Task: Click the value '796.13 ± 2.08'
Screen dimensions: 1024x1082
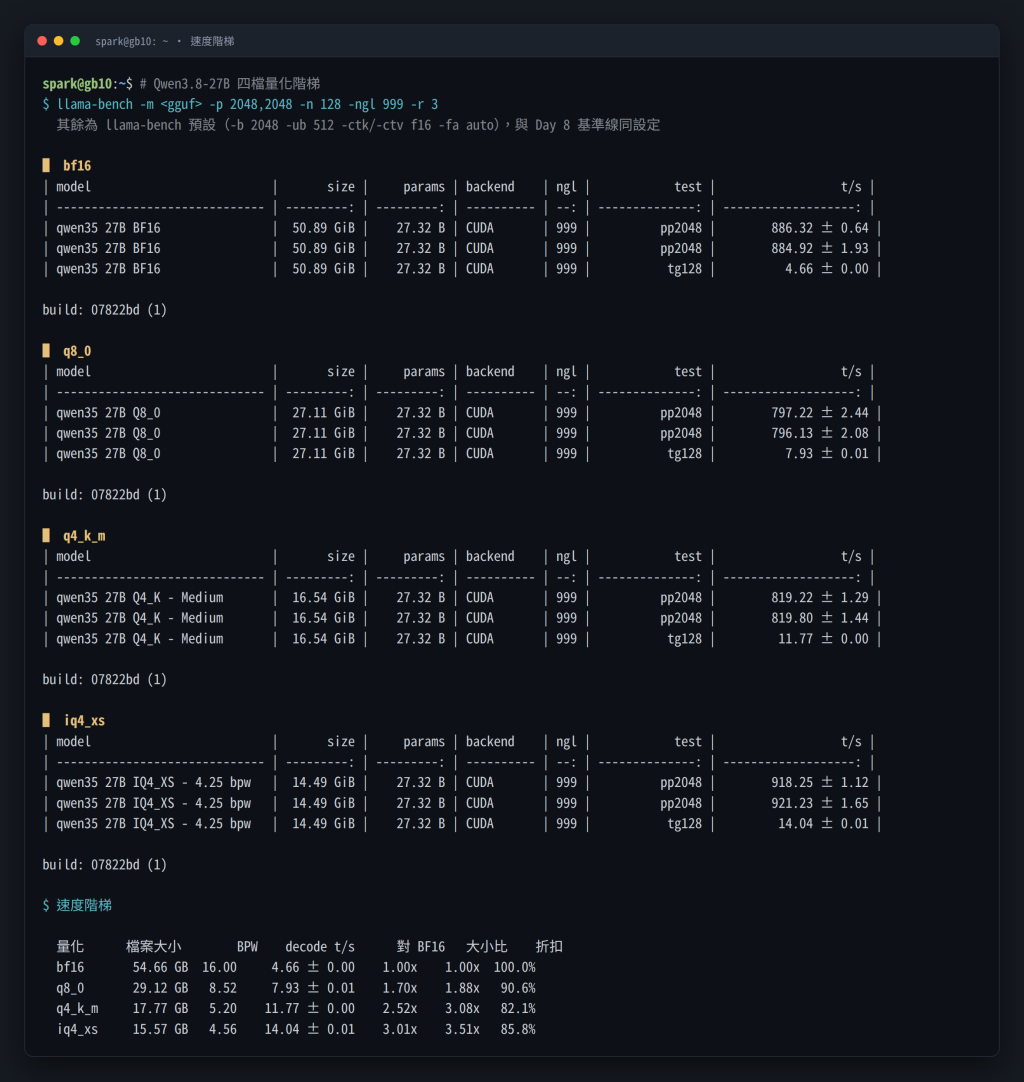Action: (820, 433)
